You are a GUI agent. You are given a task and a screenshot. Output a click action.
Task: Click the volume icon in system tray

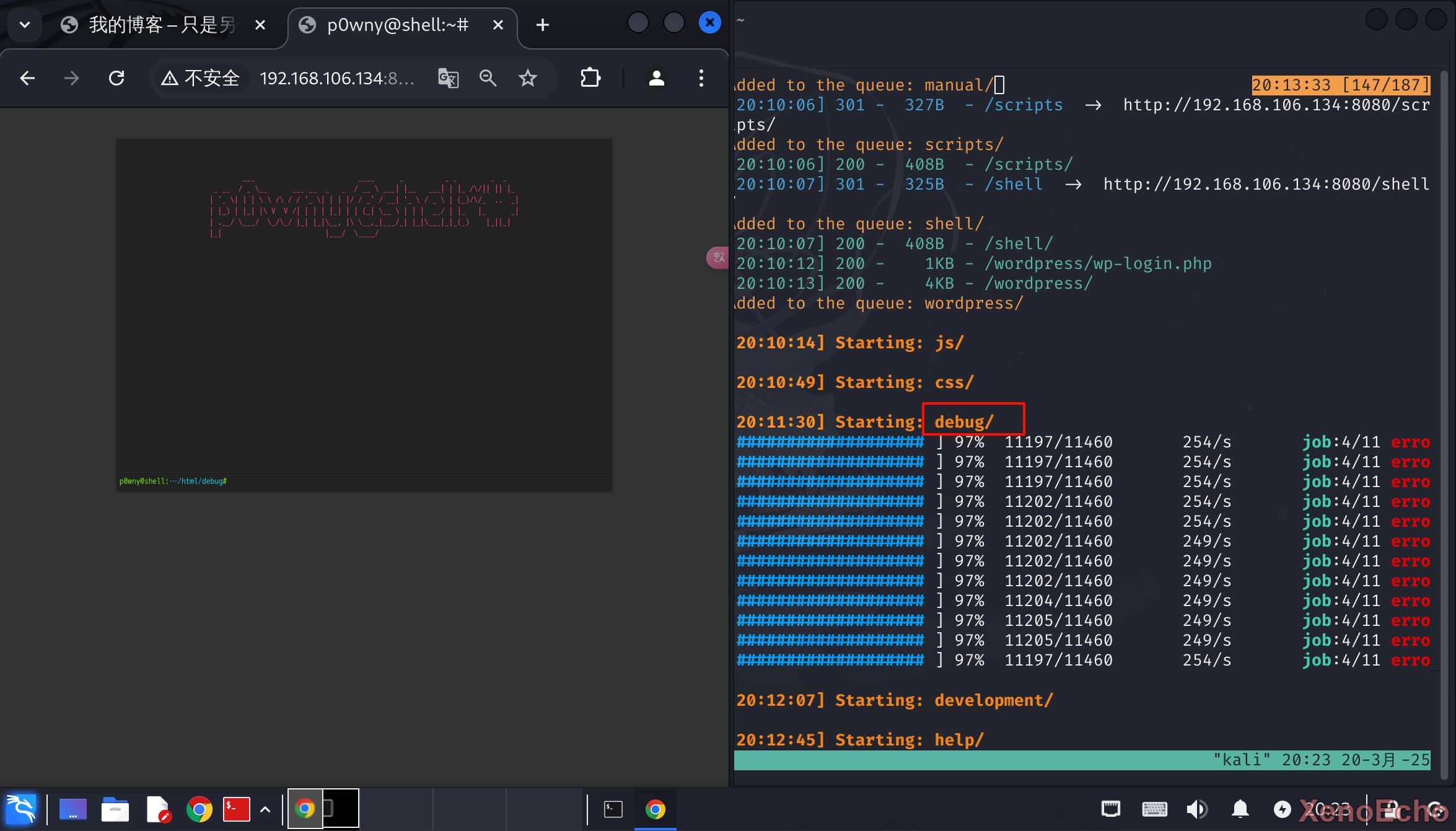[1196, 809]
